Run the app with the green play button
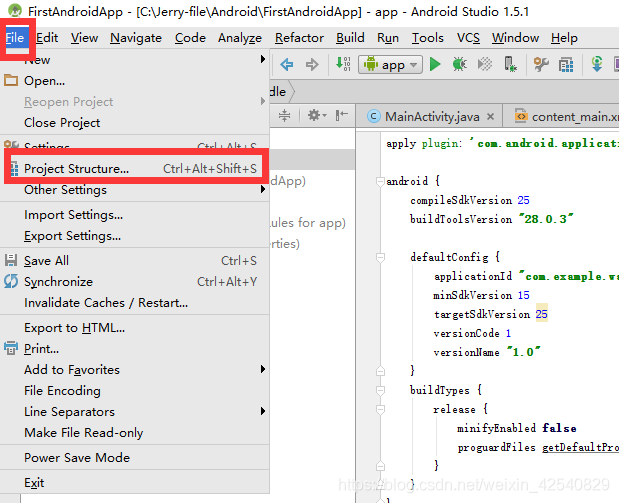Viewport: 619px width, 503px height. pos(435,64)
